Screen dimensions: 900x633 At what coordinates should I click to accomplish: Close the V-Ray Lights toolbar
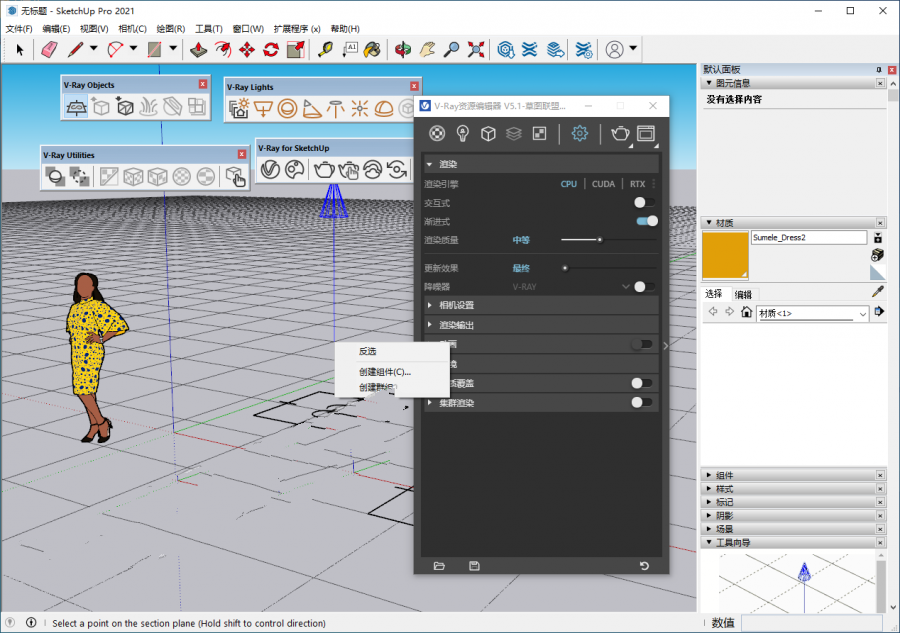[x=414, y=86]
